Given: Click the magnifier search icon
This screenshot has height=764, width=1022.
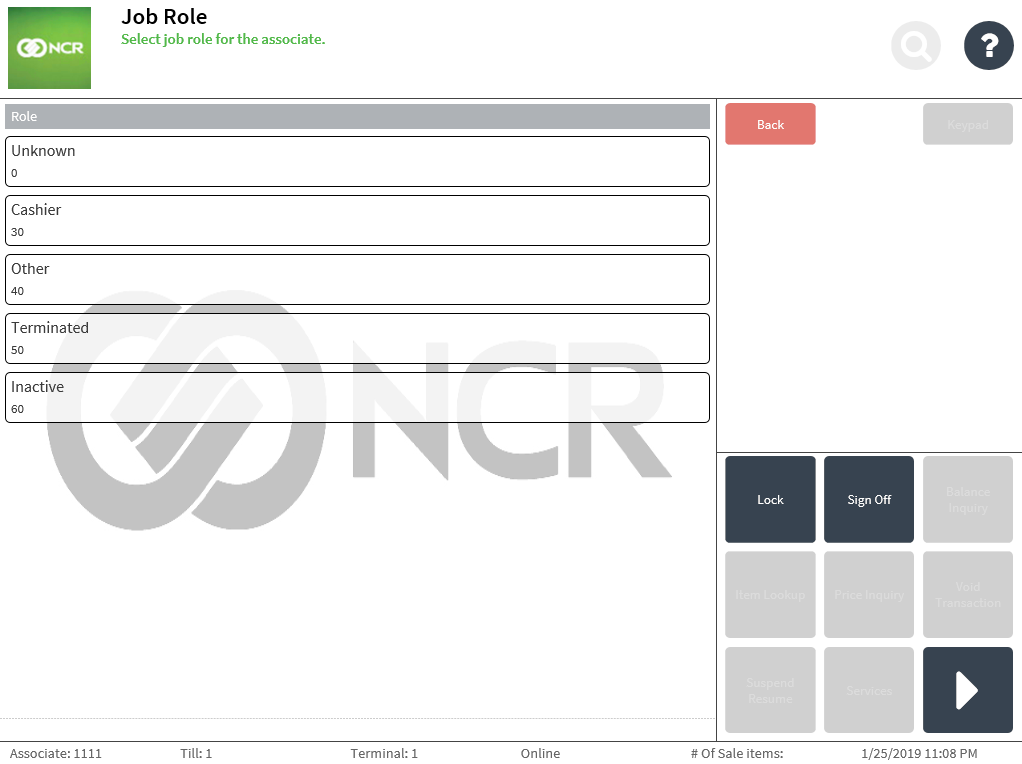Looking at the screenshot, I should click(x=916, y=45).
